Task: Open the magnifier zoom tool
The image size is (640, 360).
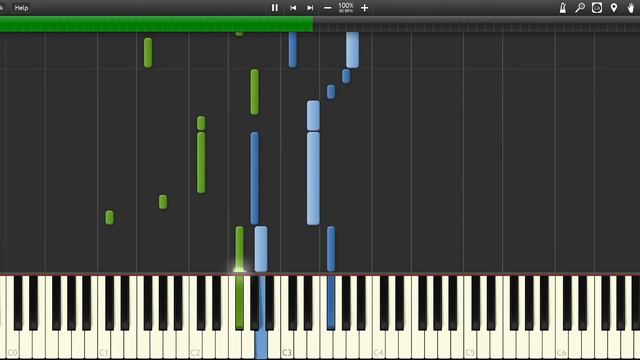Action: click(580, 8)
